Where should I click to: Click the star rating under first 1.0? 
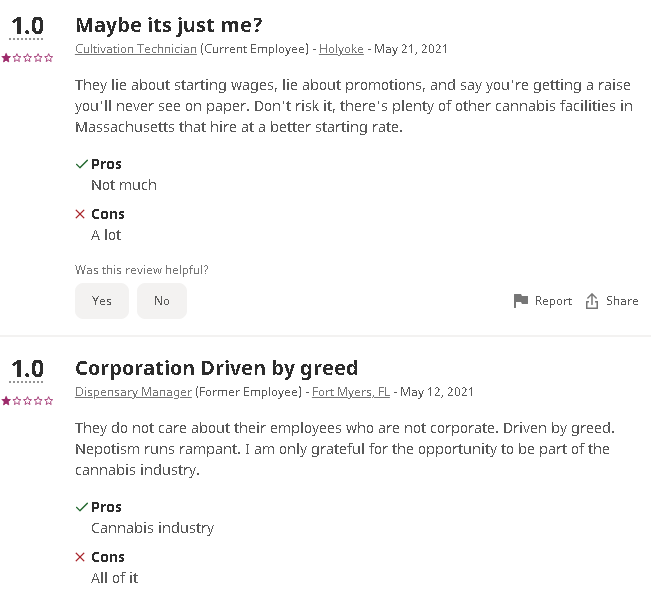click(x=28, y=58)
